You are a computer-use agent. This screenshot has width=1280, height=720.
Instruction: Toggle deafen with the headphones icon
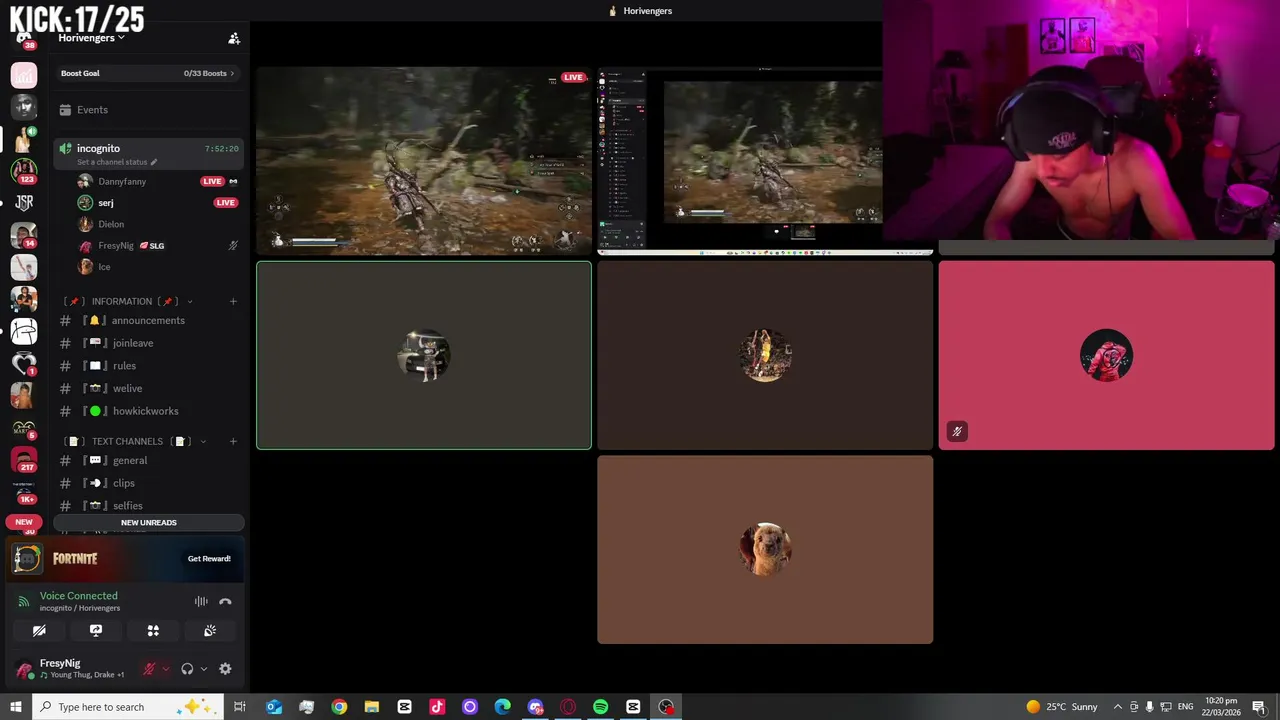tap(187, 669)
